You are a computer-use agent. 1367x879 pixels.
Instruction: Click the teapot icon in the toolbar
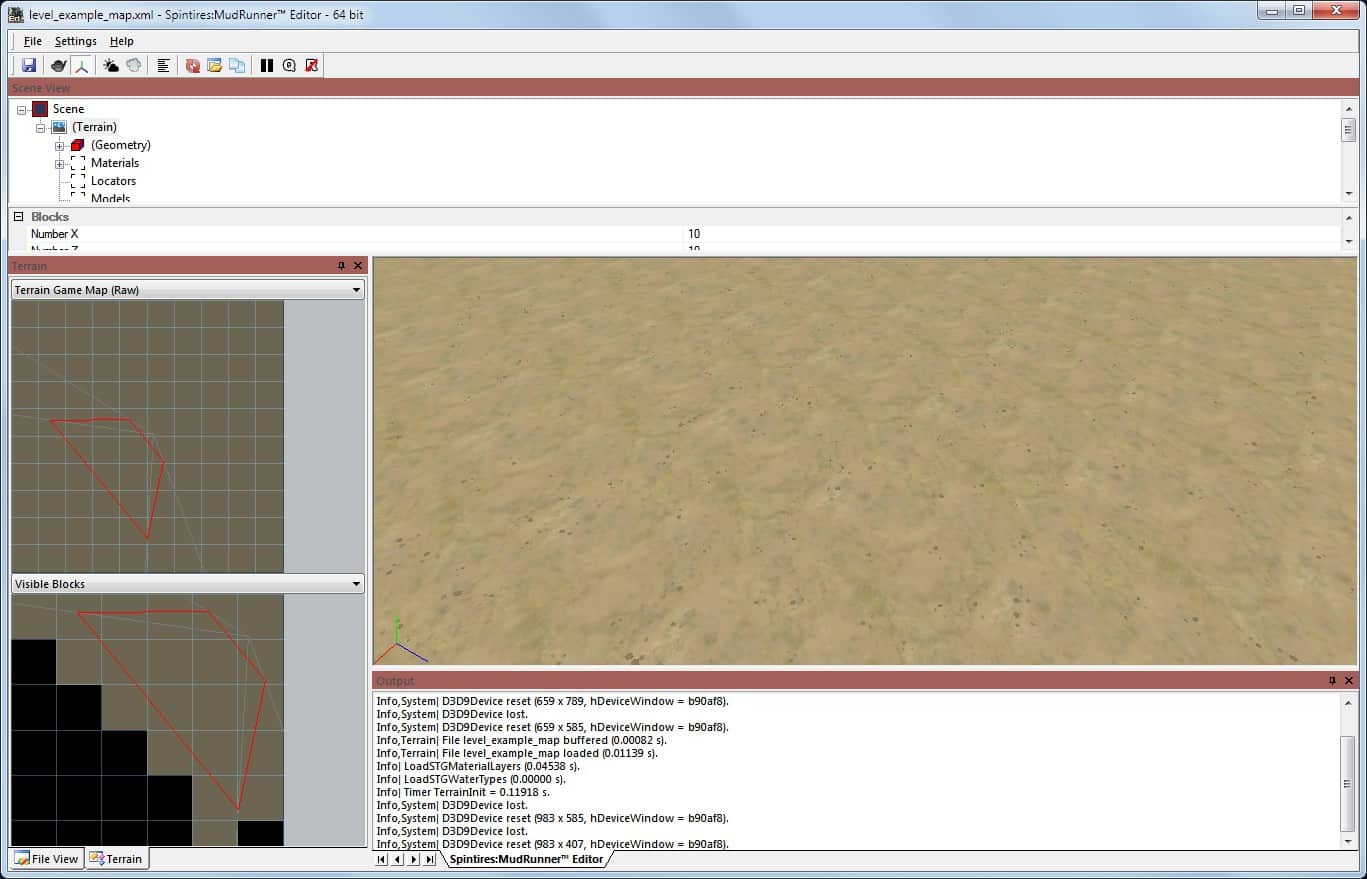pyautogui.click(x=59, y=65)
